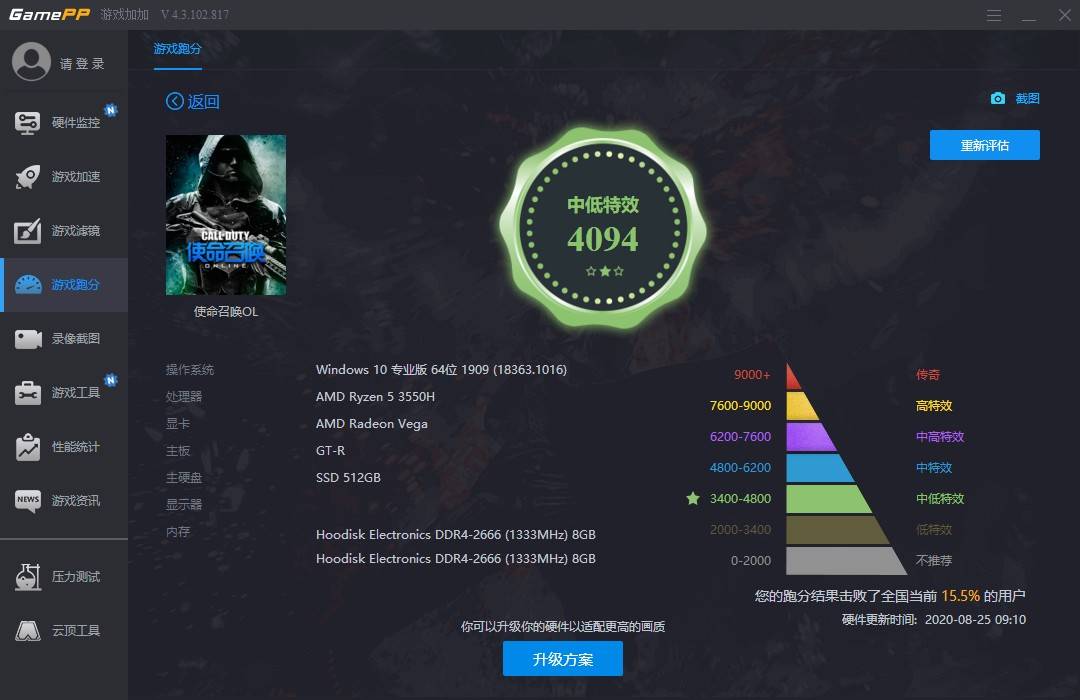The width and height of the screenshot is (1080, 700).
Task: Open the 请登录 login link
Action: pos(82,63)
